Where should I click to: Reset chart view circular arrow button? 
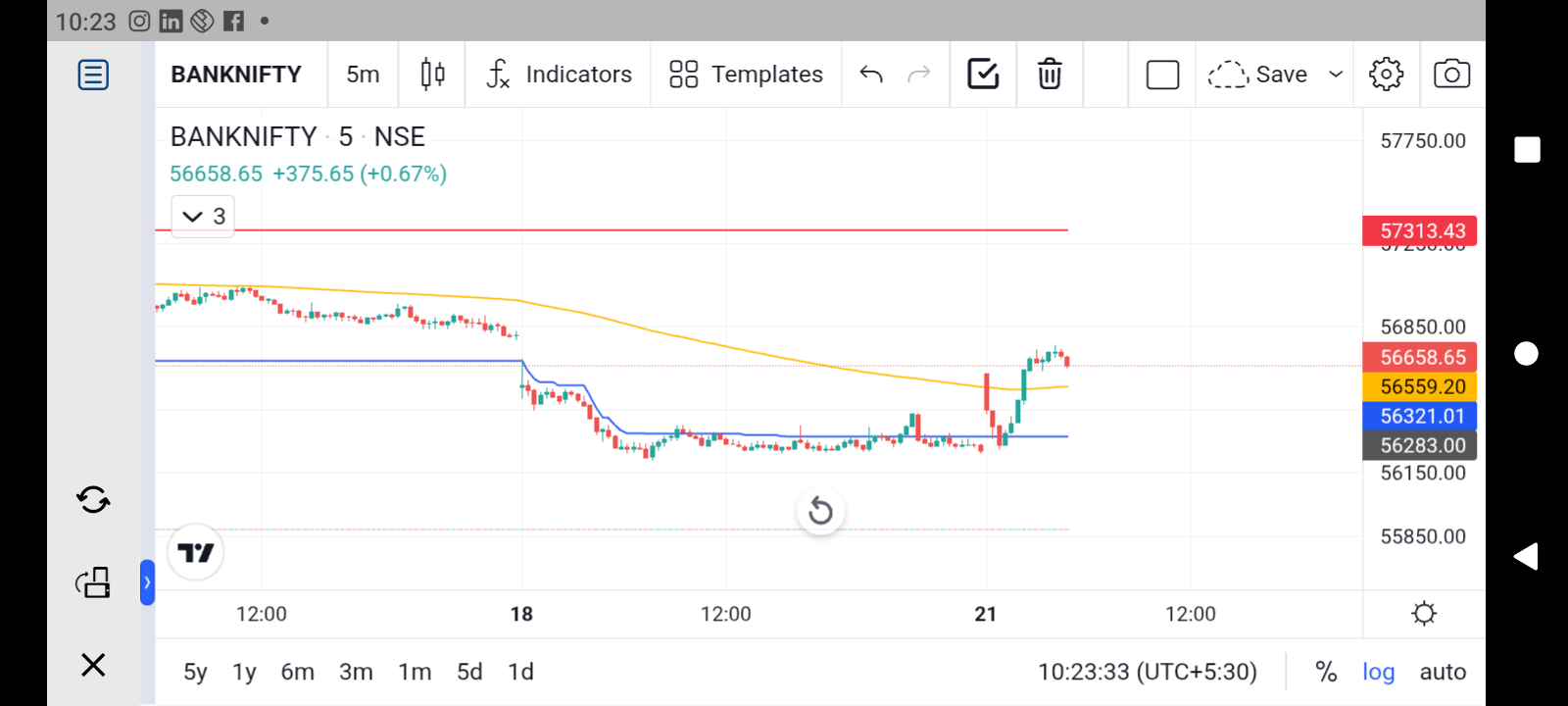pyautogui.click(x=820, y=511)
